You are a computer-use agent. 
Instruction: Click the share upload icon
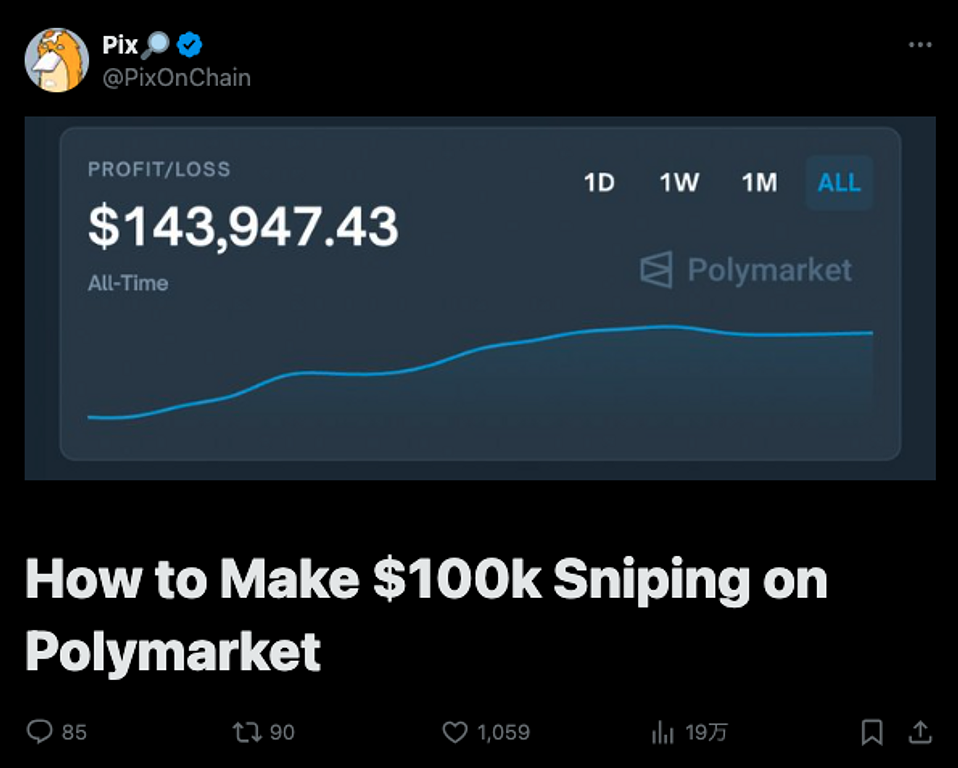(919, 732)
